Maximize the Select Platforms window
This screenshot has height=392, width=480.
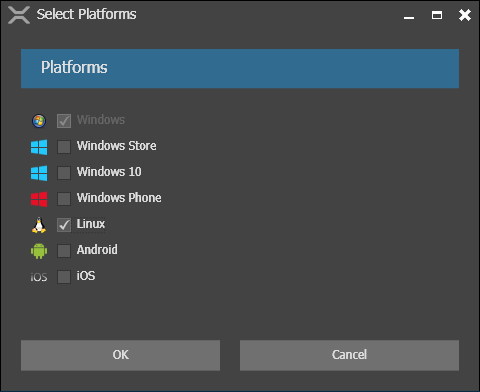(x=437, y=15)
